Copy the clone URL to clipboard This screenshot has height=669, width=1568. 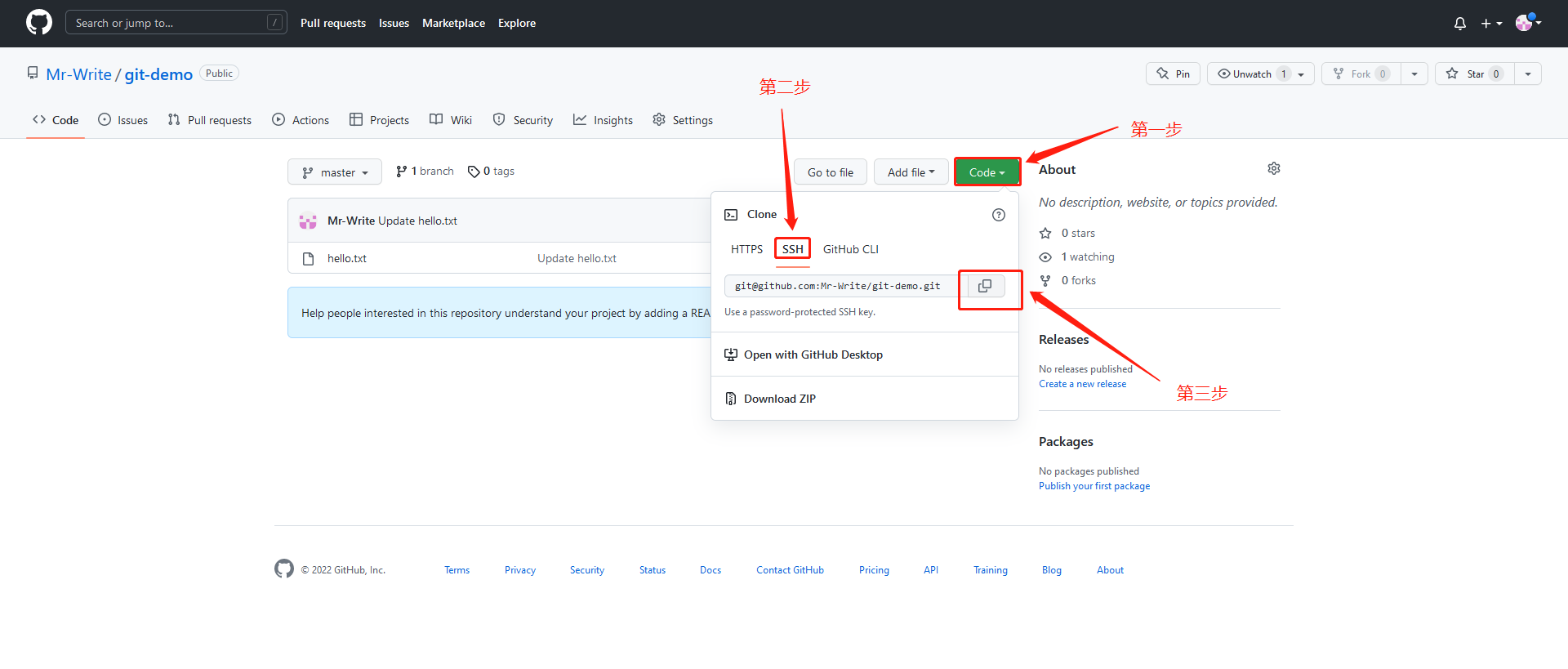[986, 286]
